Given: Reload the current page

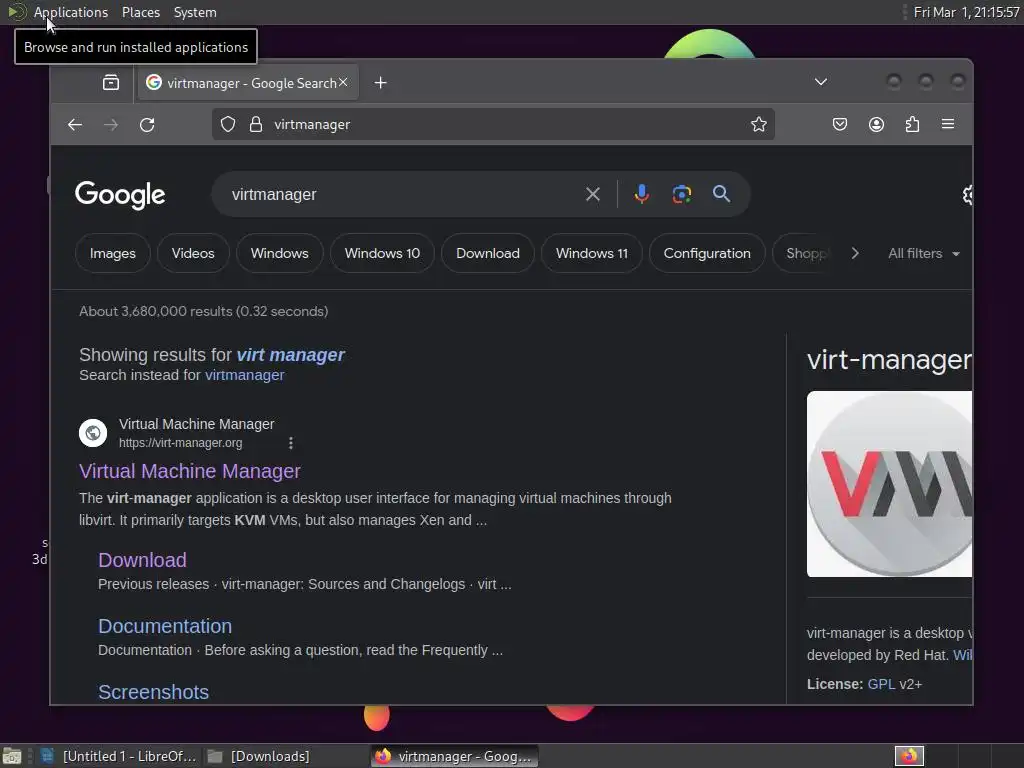Looking at the screenshot, I should (148, 125).
